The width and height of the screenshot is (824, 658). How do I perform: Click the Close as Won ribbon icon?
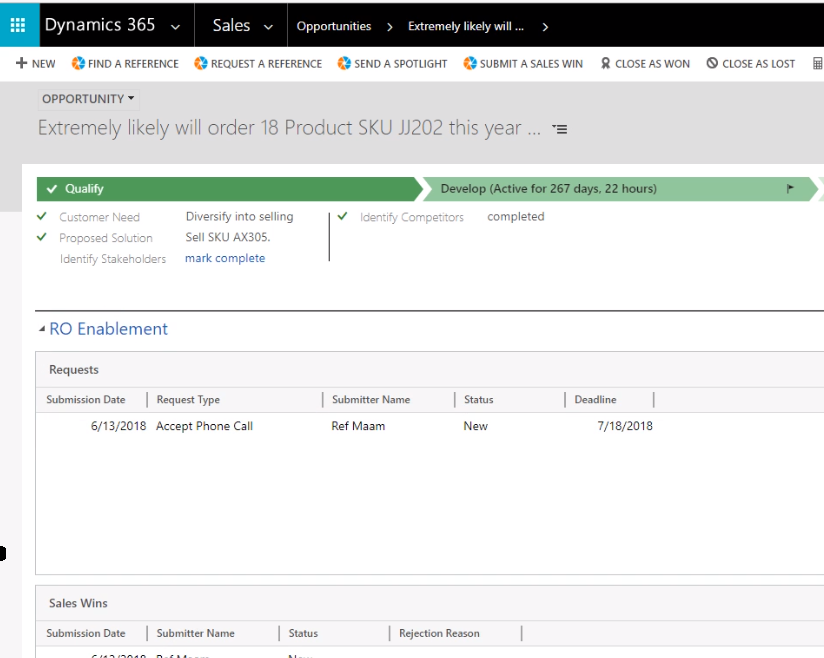(x=605, y=63)
